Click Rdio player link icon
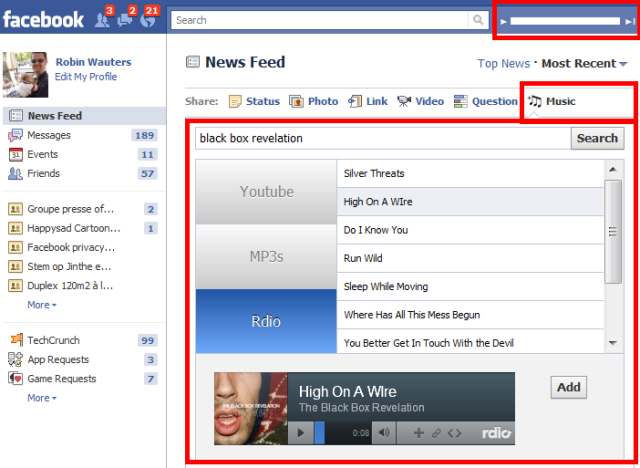 click(436, 433)
